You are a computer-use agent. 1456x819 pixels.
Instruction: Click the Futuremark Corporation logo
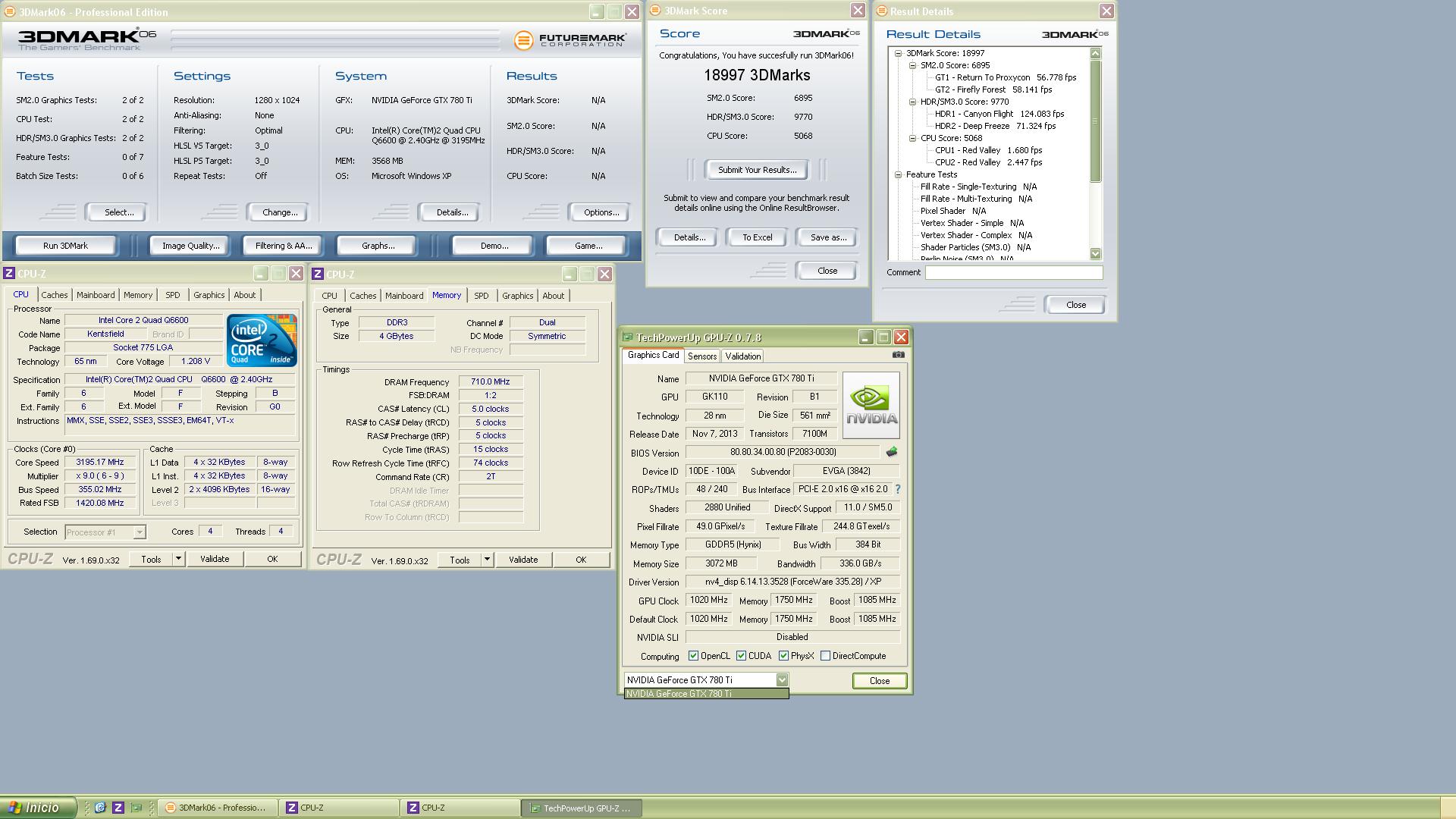[x=570, y=40]
